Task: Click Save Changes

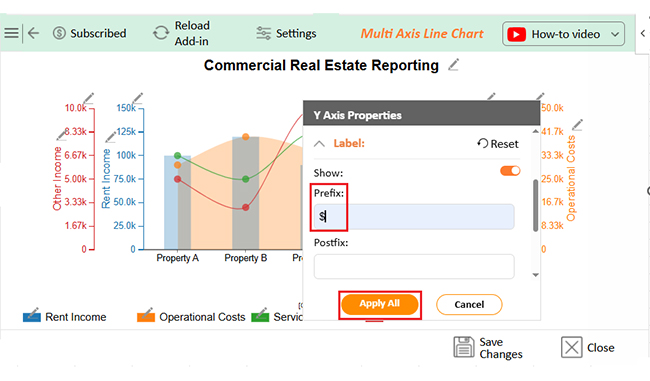Action: [x=488, y=347]
